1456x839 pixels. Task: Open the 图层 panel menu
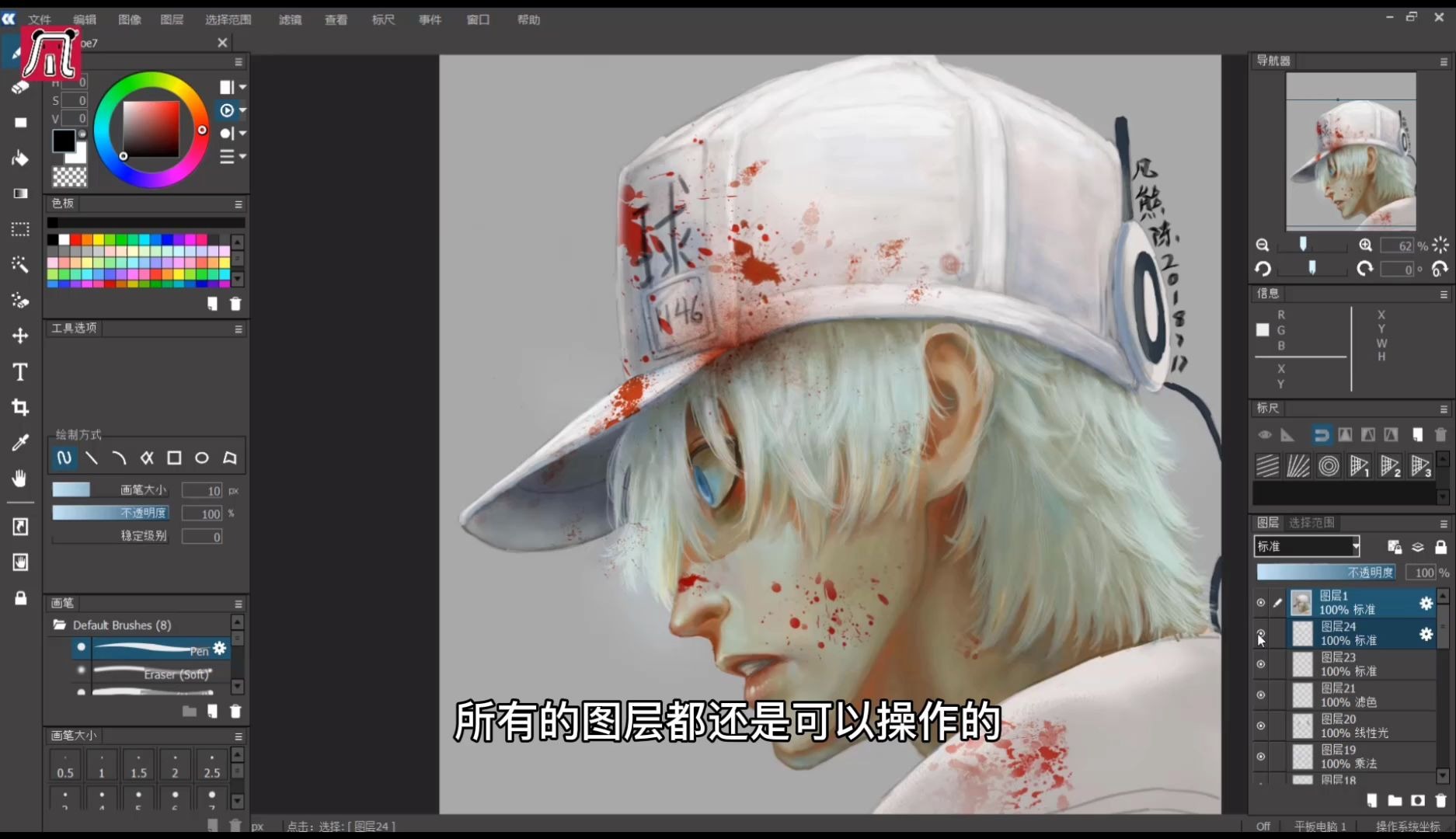pyautogui.click(x=1444, y=524)
